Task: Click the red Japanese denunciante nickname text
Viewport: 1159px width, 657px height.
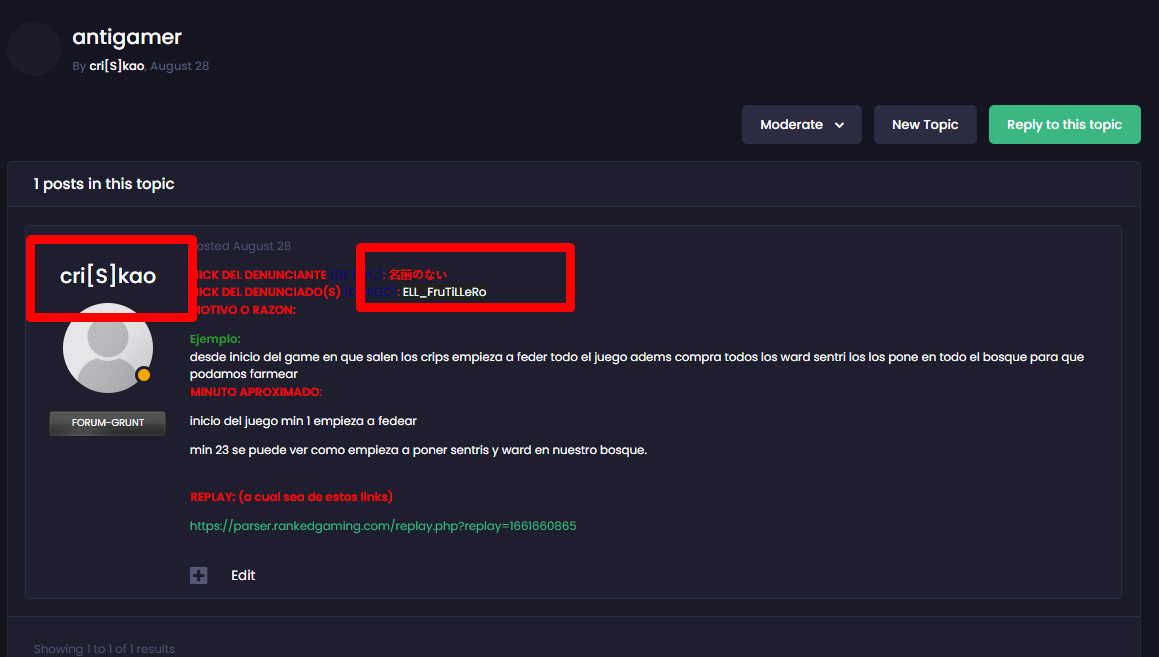Action: pyautogui.click(x=418, y=275)
